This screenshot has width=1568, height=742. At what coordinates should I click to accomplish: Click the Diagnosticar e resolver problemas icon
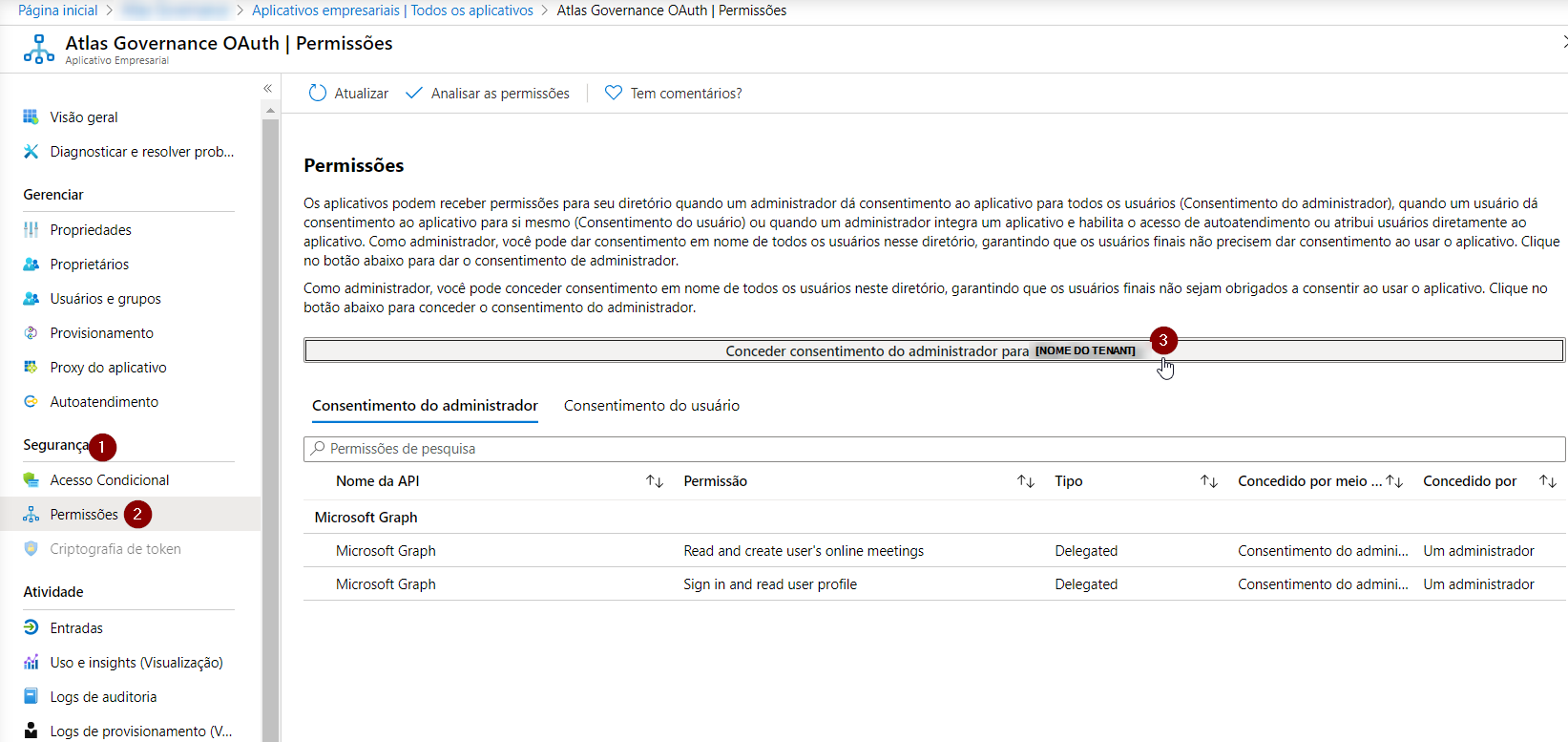pyautogui.click(x=31, y=152)
